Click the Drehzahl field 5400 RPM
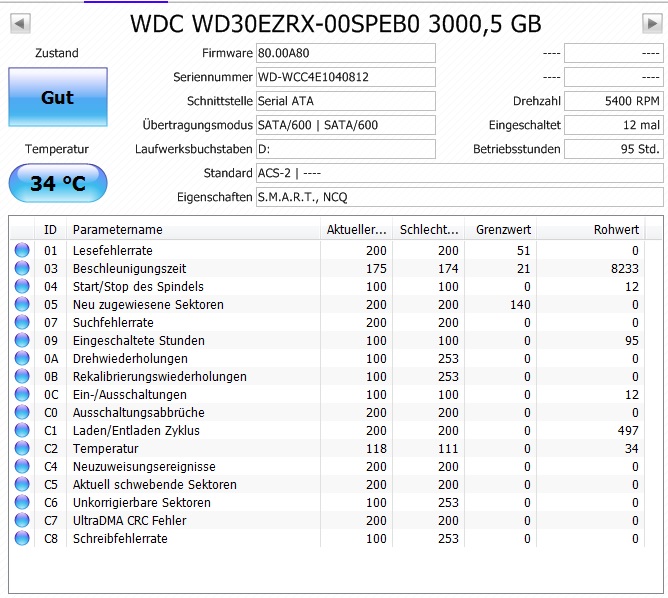This screenshot has width=668, height=598. click(x=614, y=101)
